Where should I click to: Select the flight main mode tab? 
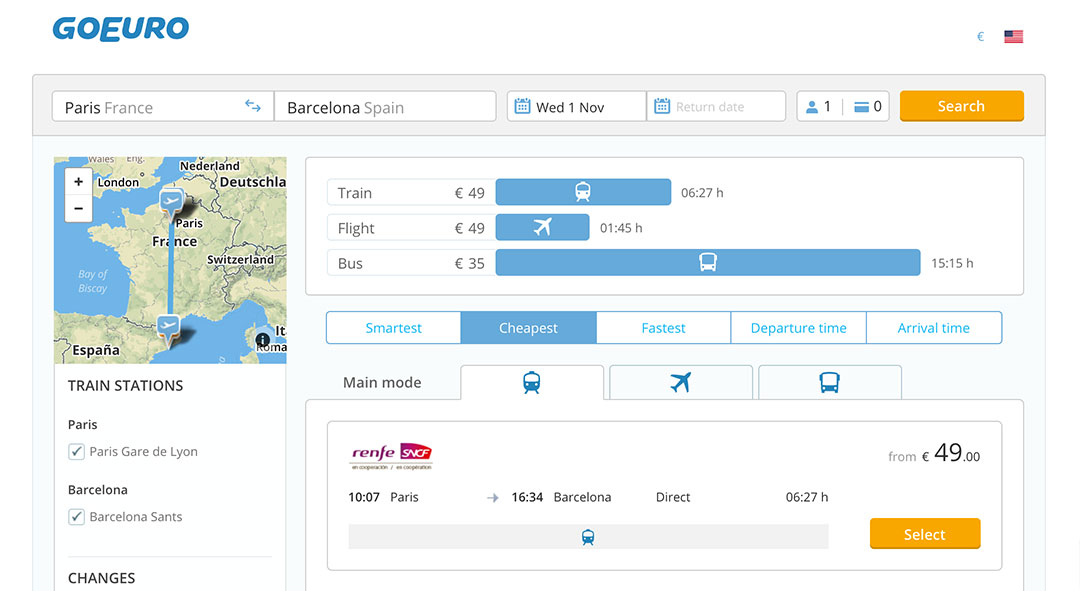click(680, 382)
